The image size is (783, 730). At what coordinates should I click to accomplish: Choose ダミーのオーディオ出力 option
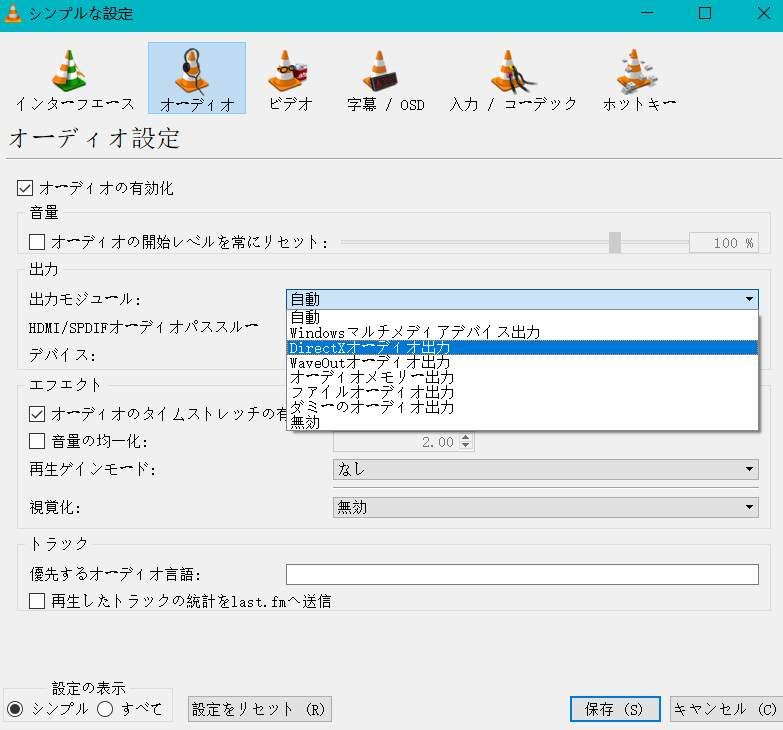(x=522, y=407)
